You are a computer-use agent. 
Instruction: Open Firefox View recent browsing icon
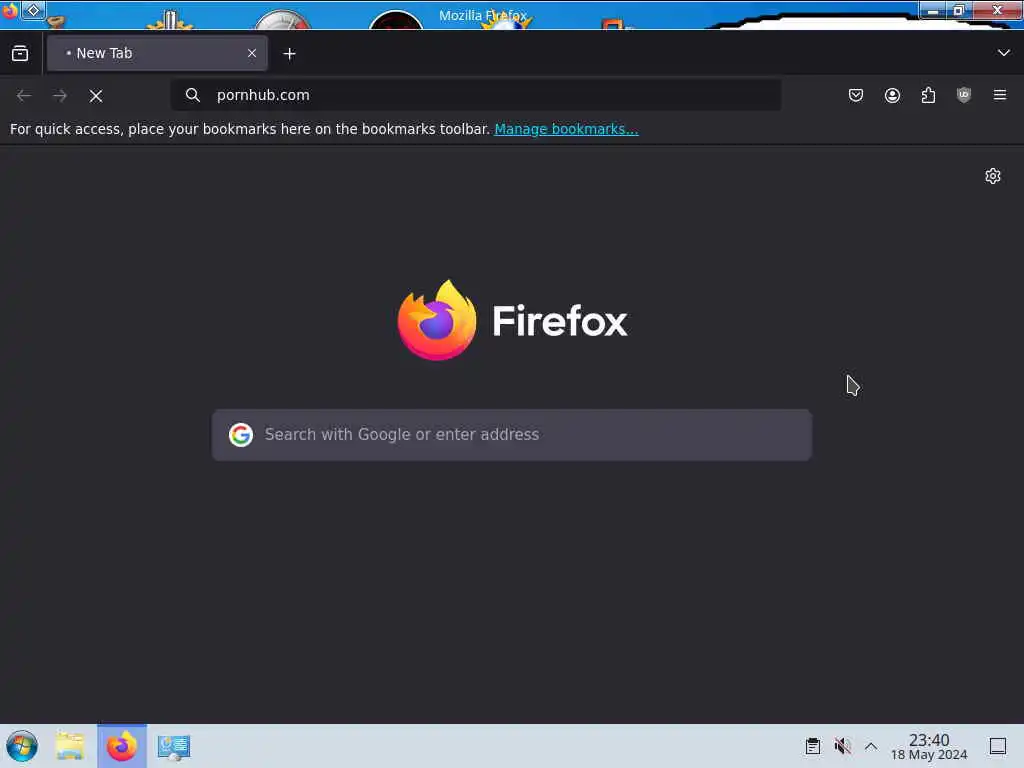coord(20,54)
